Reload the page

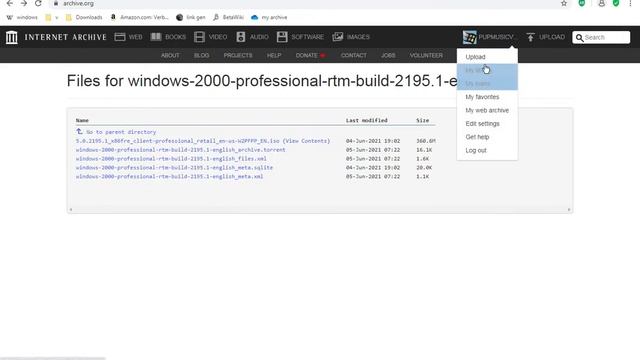(x=38, y=3)
